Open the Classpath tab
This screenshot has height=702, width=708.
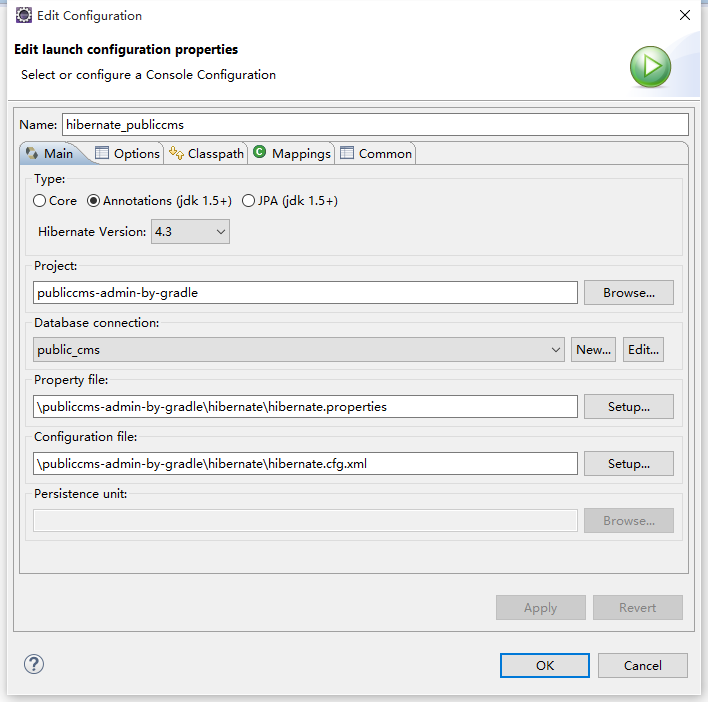click(206, 153)
